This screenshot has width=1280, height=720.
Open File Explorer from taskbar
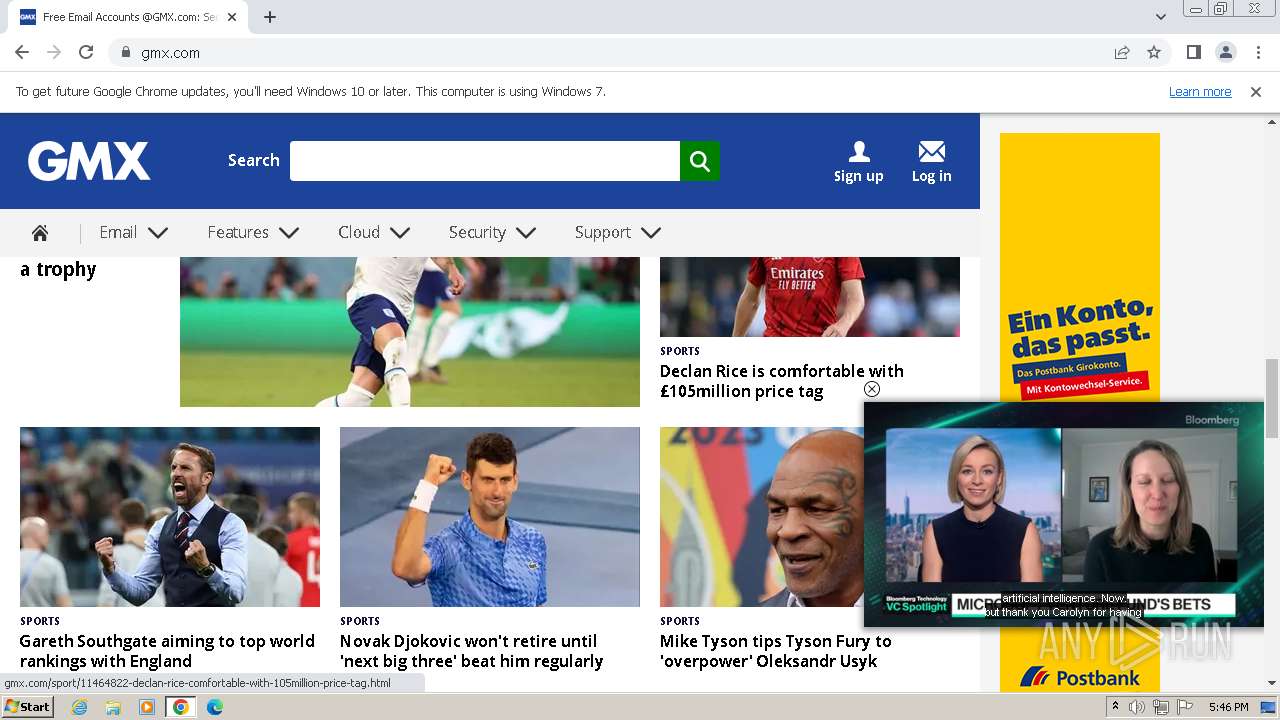click(x=113, y=707)
